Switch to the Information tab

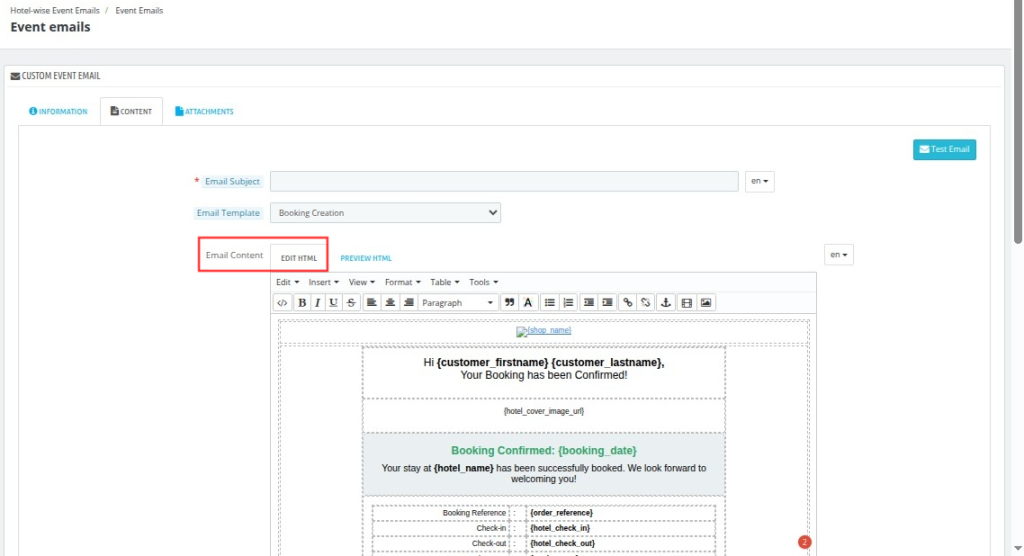point(58,112)
